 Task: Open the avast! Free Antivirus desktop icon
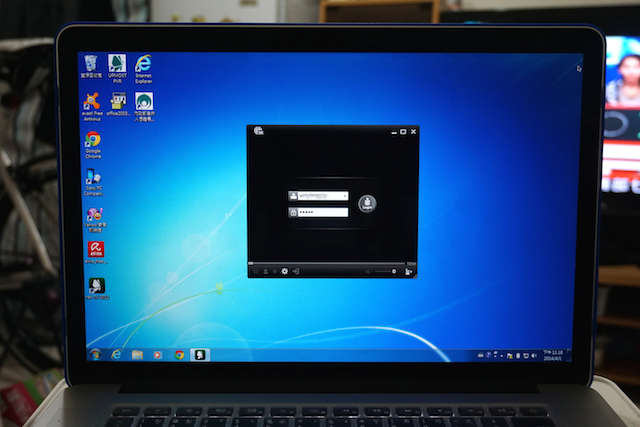pyautogui.click(x=92, y=107)
